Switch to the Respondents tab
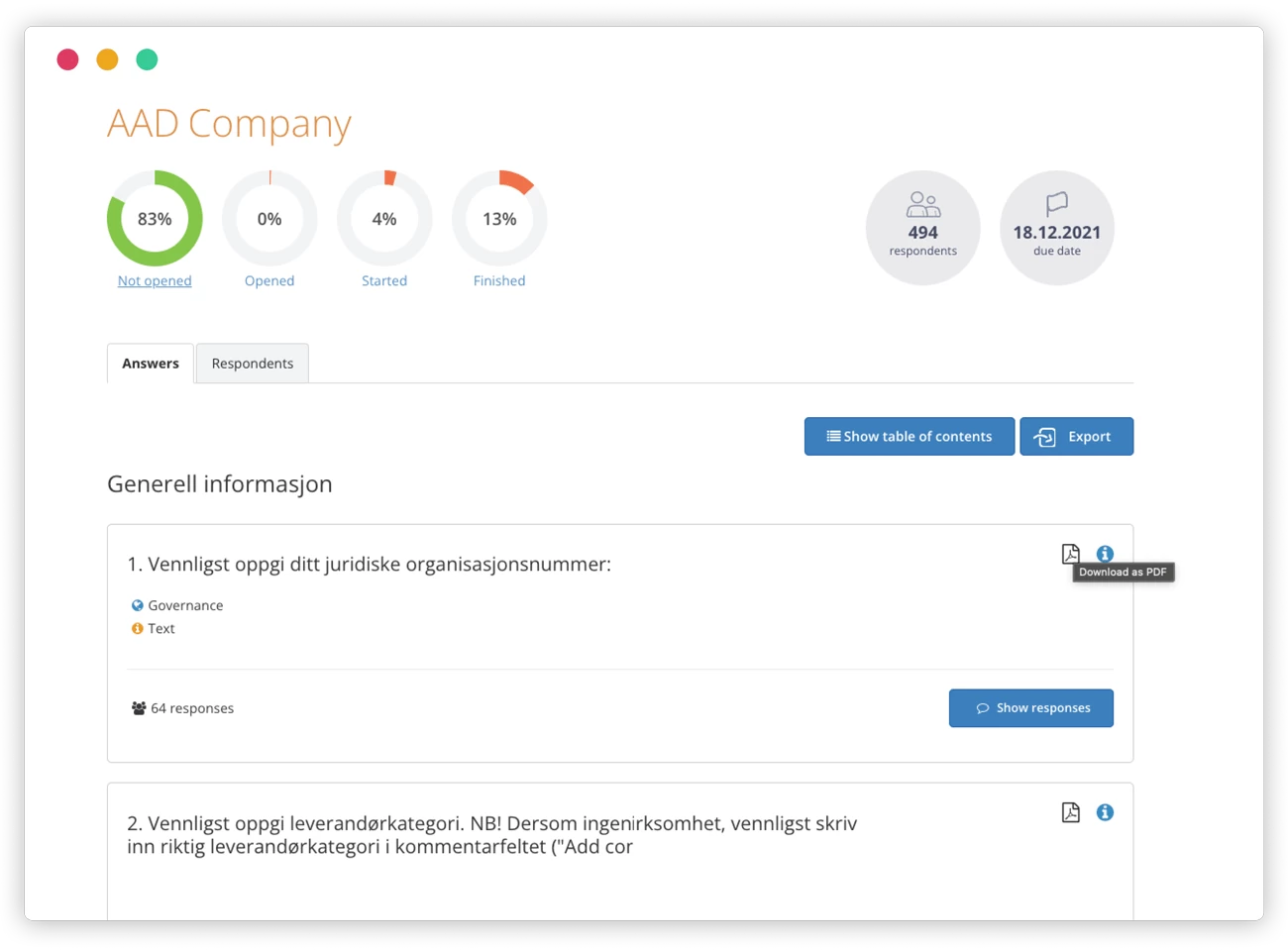 [253, 364]
